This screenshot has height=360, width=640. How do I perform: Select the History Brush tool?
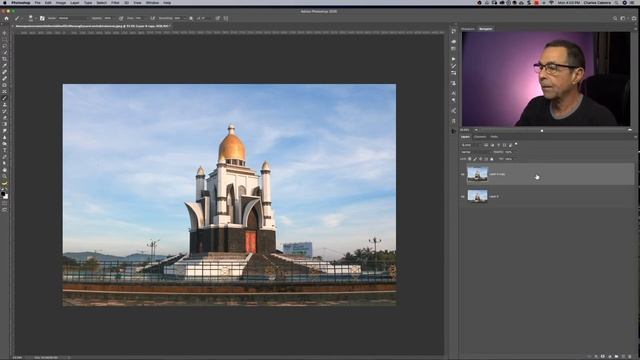[x=4, y=111]
